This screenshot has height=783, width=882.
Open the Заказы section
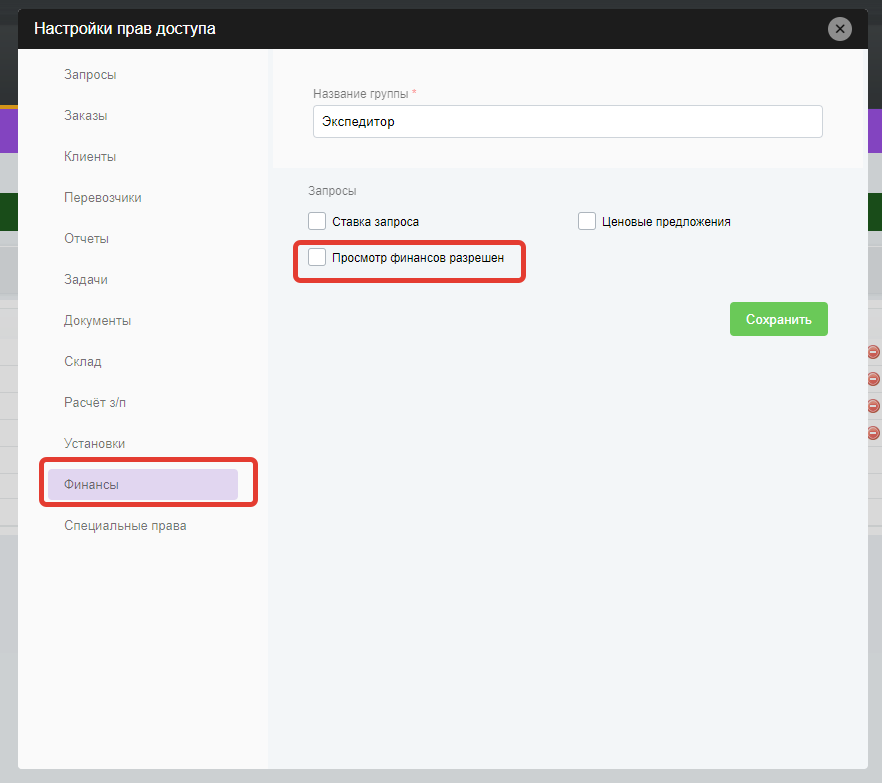point(86,115)
